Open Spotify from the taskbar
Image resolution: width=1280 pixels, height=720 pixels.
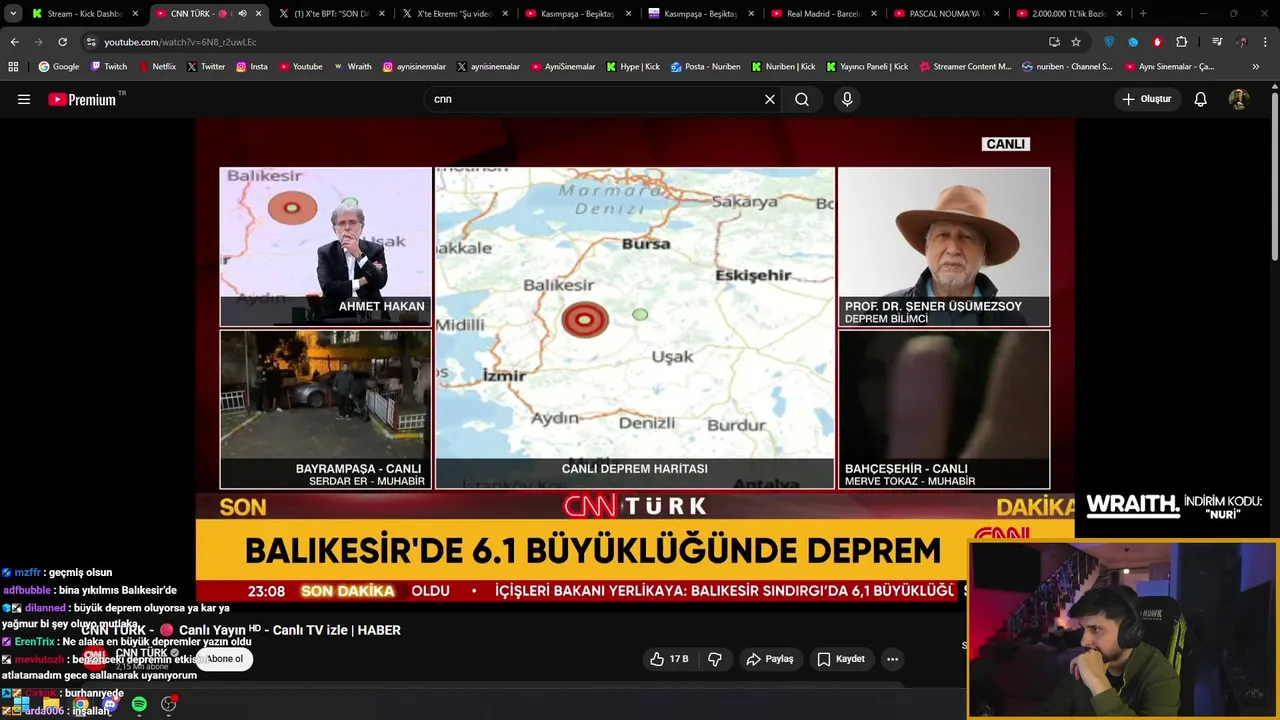click(x=139, y=704)
